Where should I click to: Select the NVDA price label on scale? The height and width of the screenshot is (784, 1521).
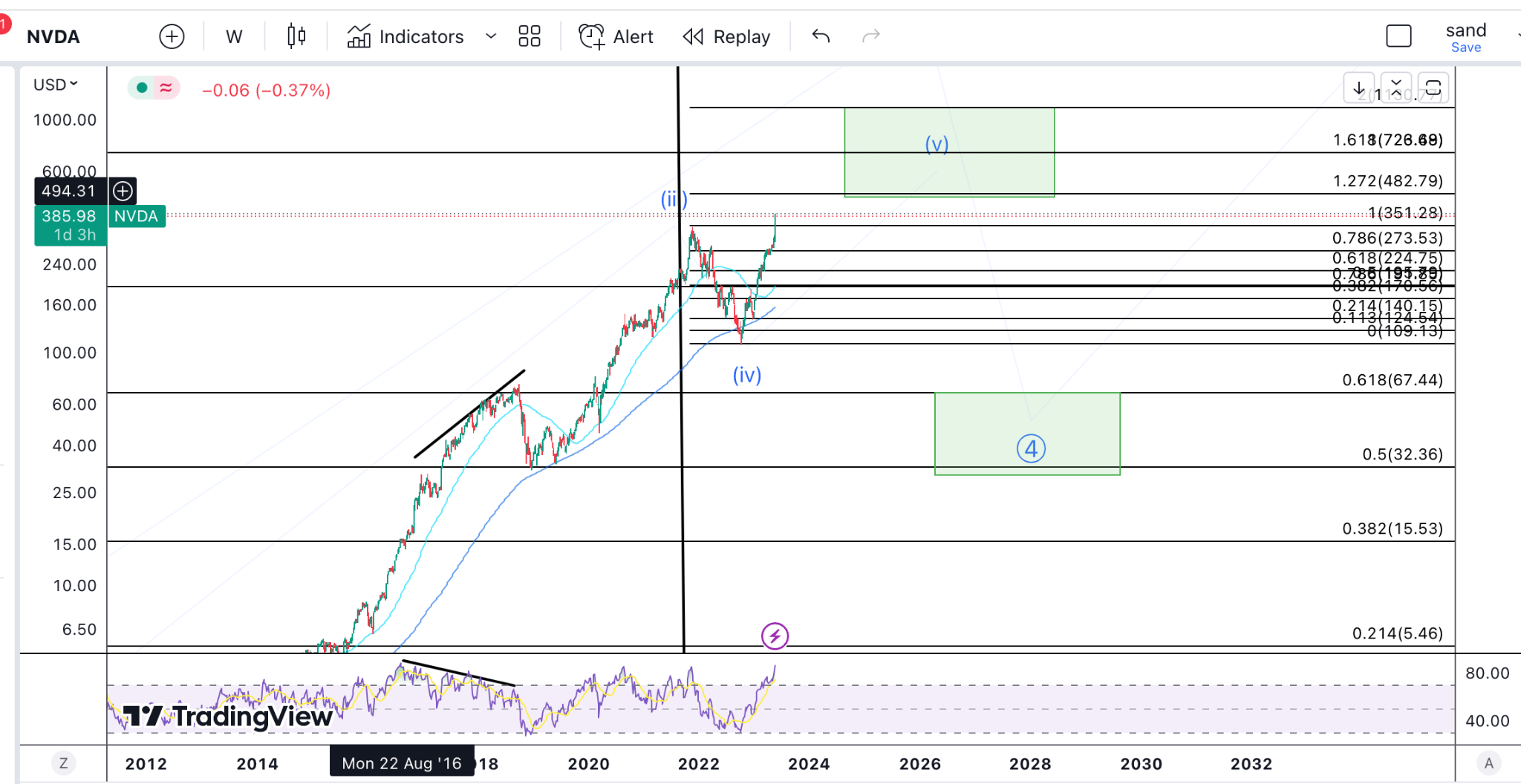[x=137, y=216]
